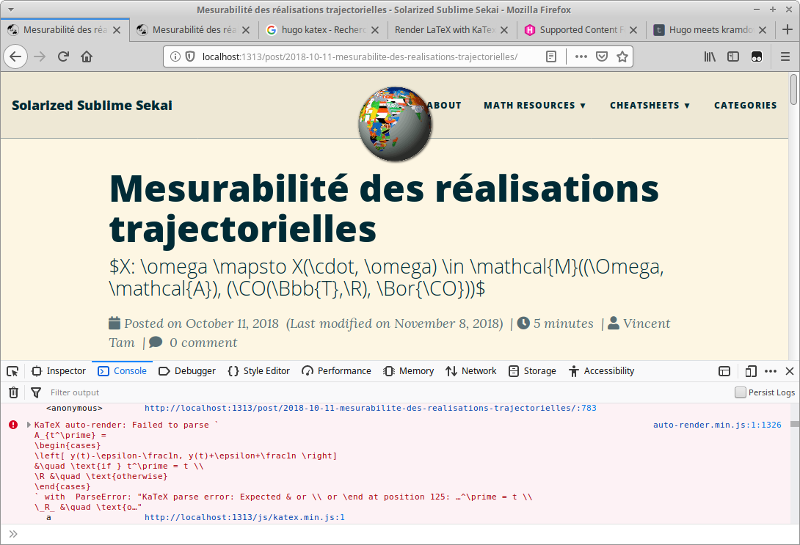Open the Cheatsheets dropdown menu
The width and height of the screenshot is (800, 545).
650,105
